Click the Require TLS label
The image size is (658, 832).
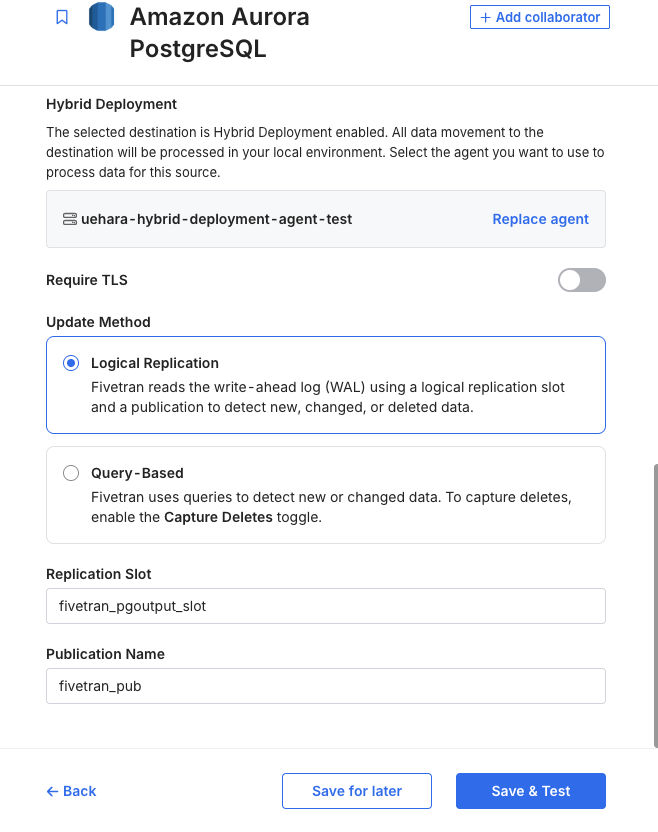[x=87, y=280]
